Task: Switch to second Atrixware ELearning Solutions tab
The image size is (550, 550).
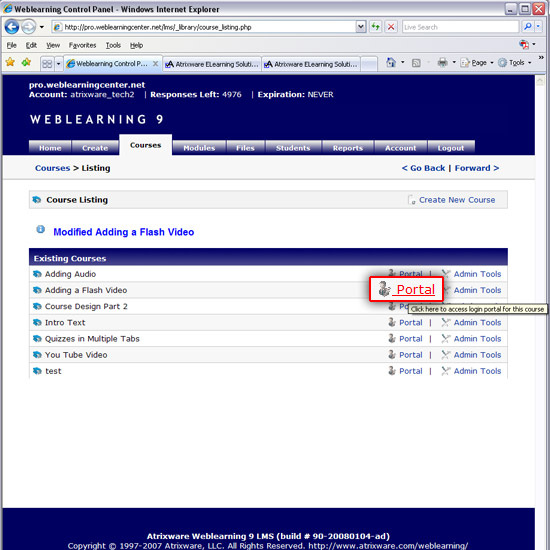Action: coord(311,64)
